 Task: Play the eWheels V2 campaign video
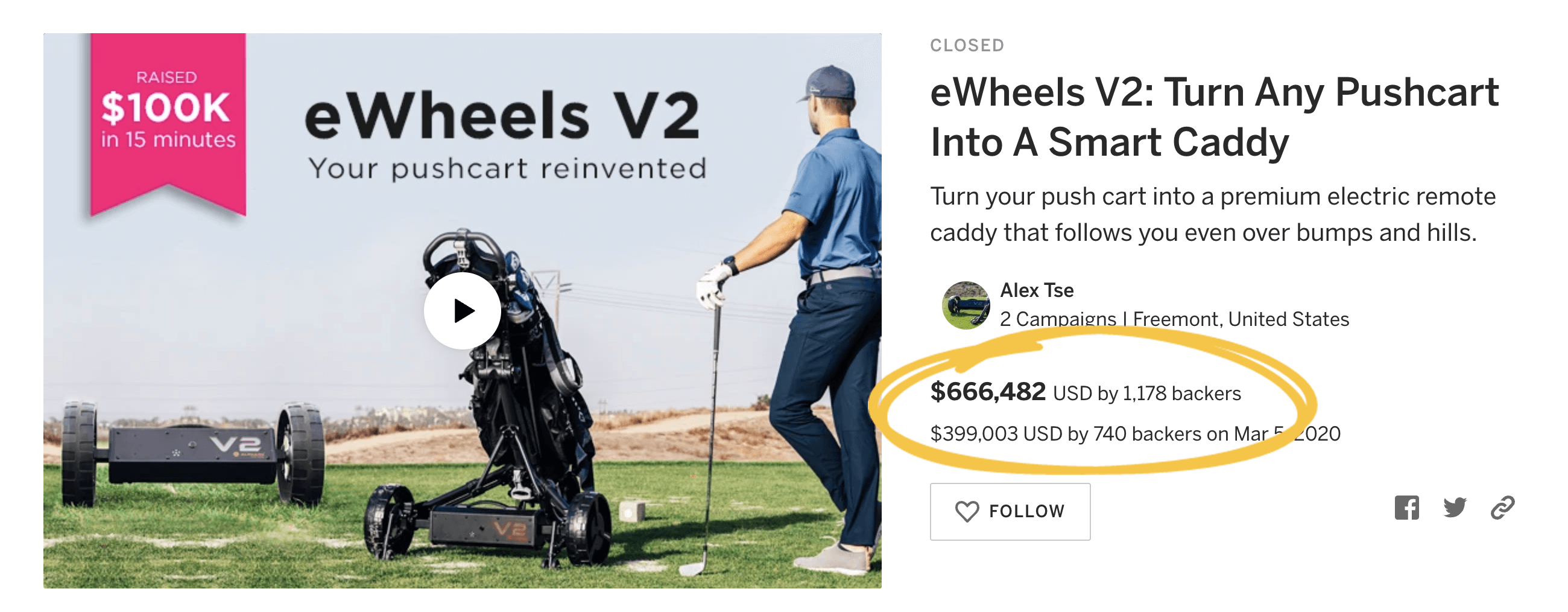click(462, 311)
